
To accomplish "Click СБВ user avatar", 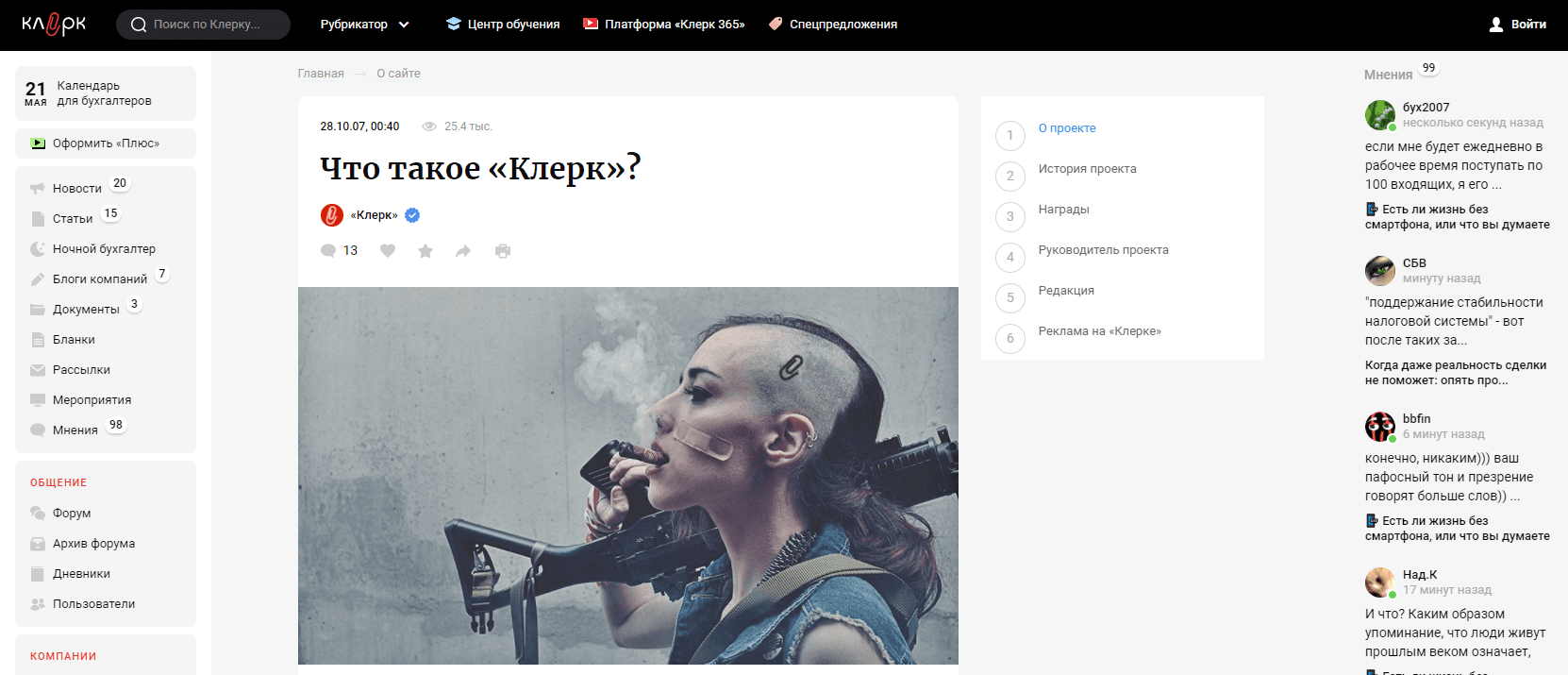I will (x=1380, y=271).
